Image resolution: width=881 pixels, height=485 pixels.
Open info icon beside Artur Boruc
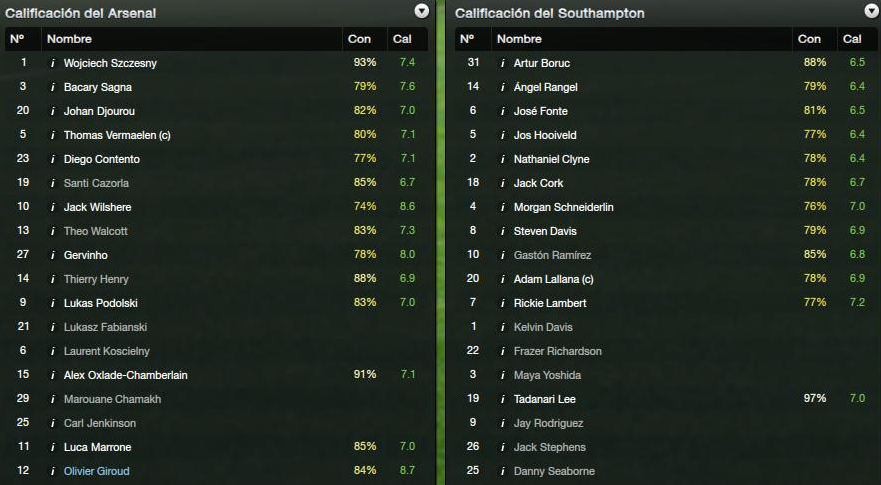[503, 64]
